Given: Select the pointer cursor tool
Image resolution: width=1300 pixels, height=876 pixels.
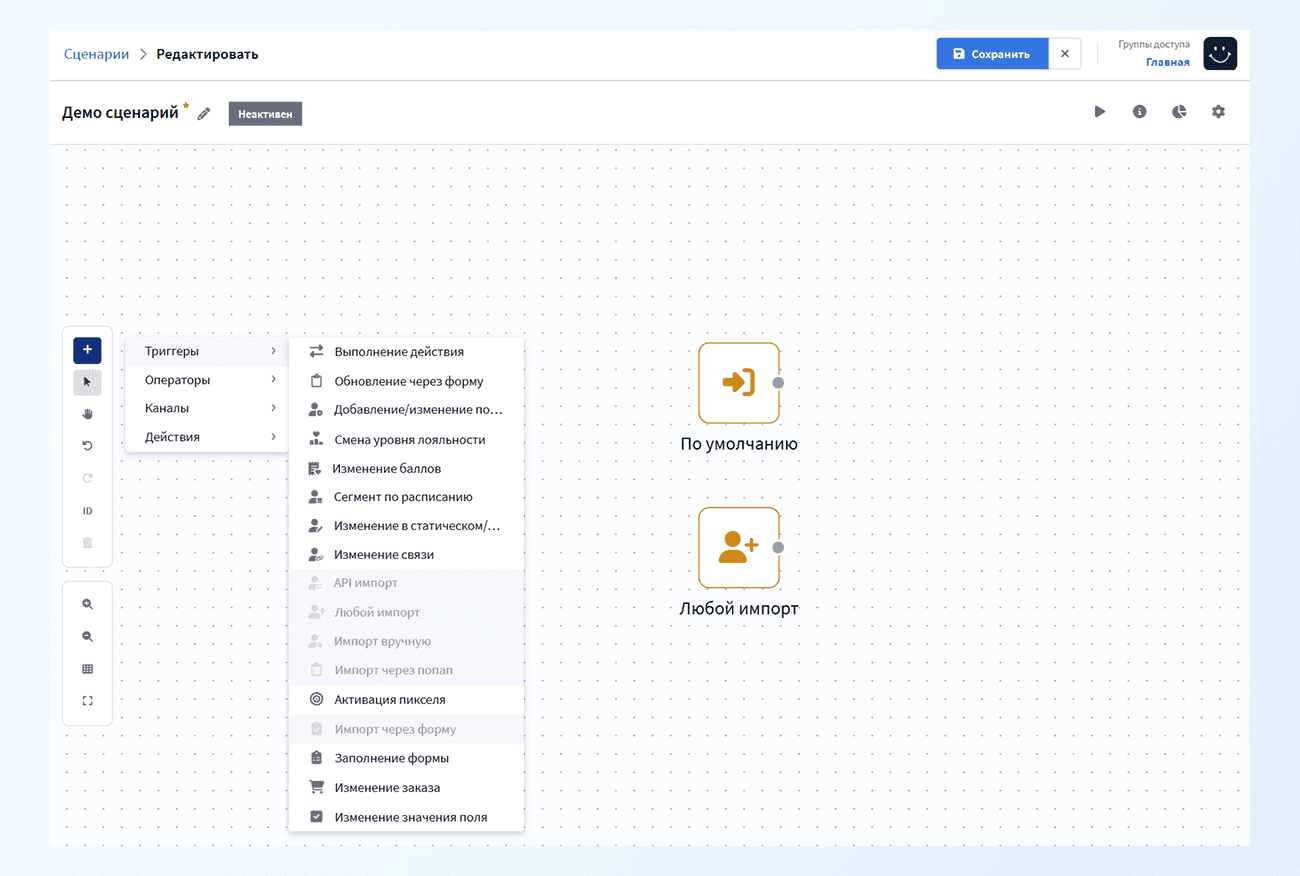Looking at the screenshot, I should [x=87, y=382].
